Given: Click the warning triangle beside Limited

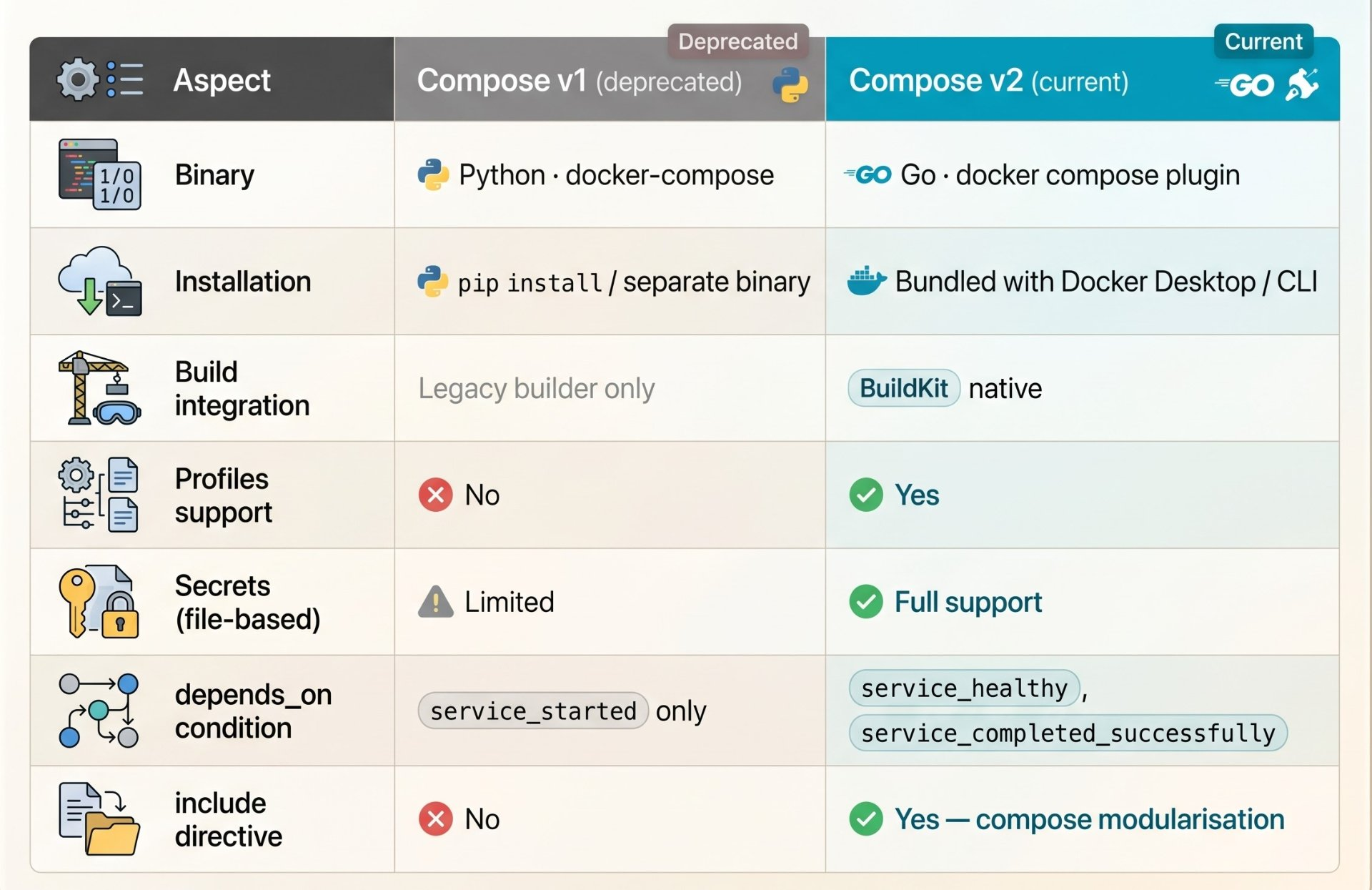Looking at the screenshot, I should point(436,601).
